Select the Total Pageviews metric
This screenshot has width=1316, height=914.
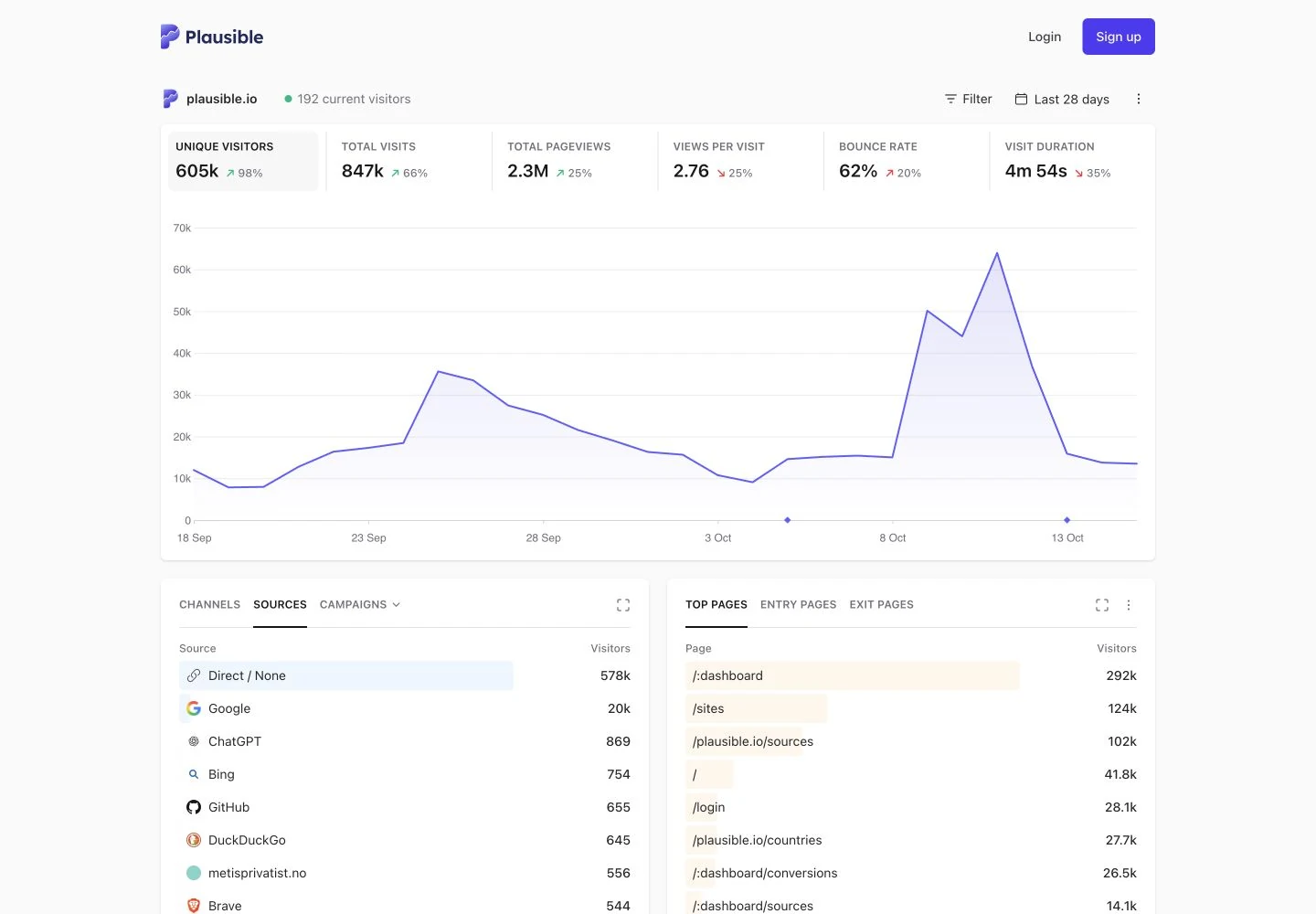coord(575,161)
